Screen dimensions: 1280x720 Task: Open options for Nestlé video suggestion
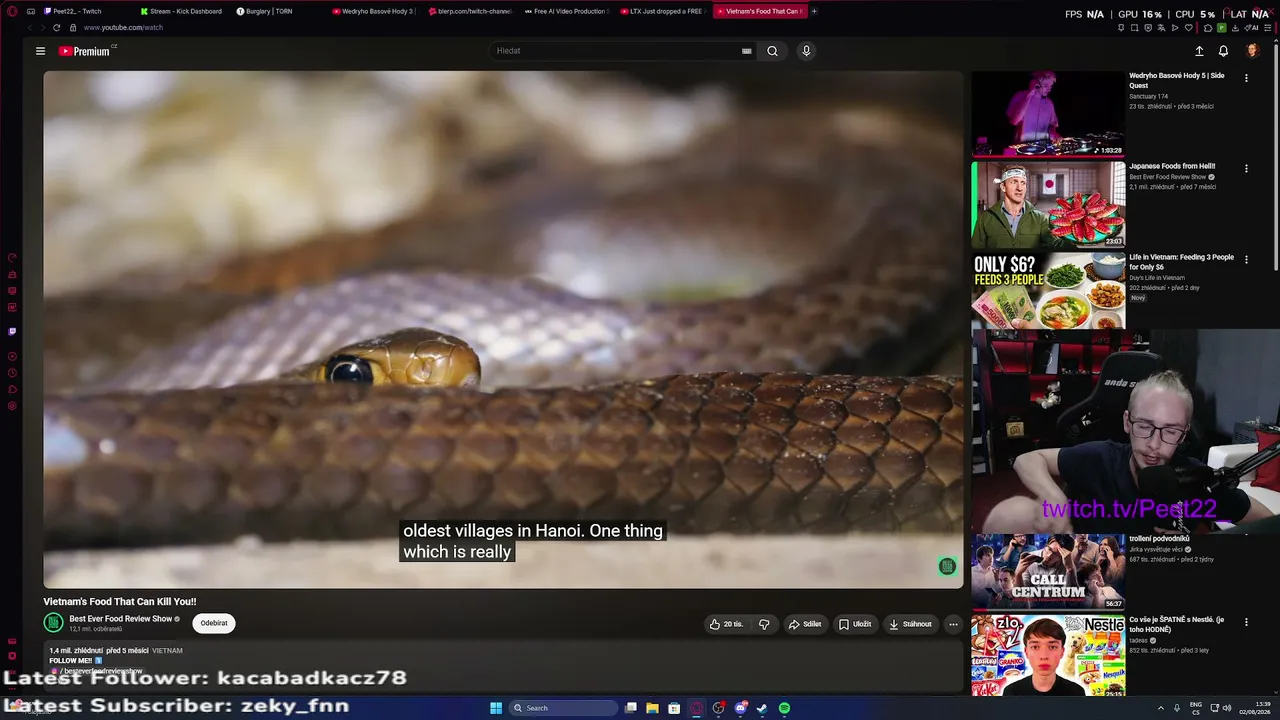tap(1246, 622)
